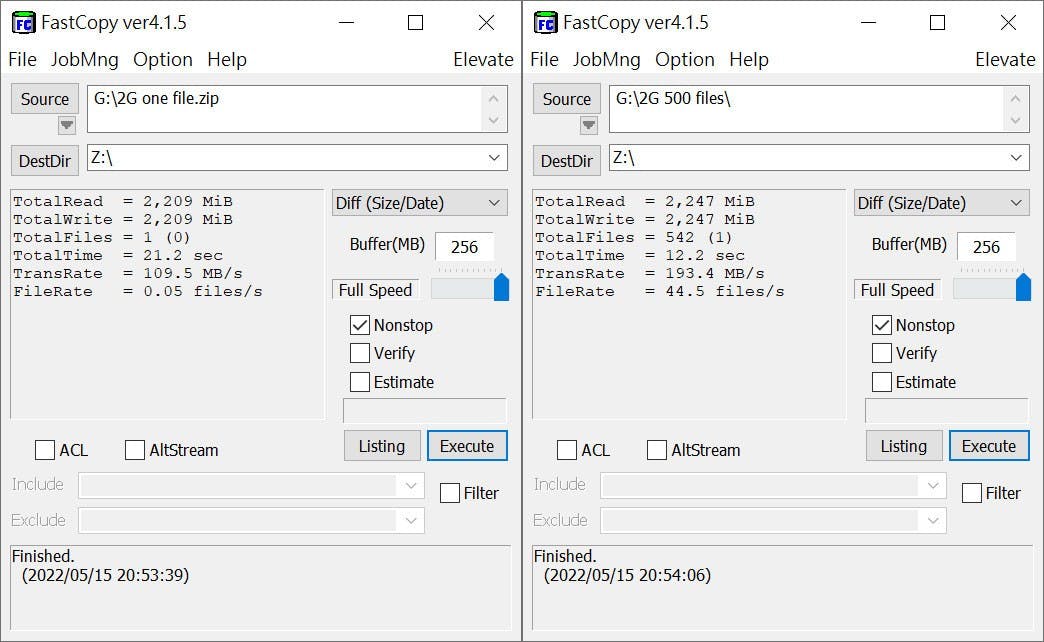Enable Verify in the '2G one file.zip' window
The image size is (1044, 642).
[x=360, y=353]
